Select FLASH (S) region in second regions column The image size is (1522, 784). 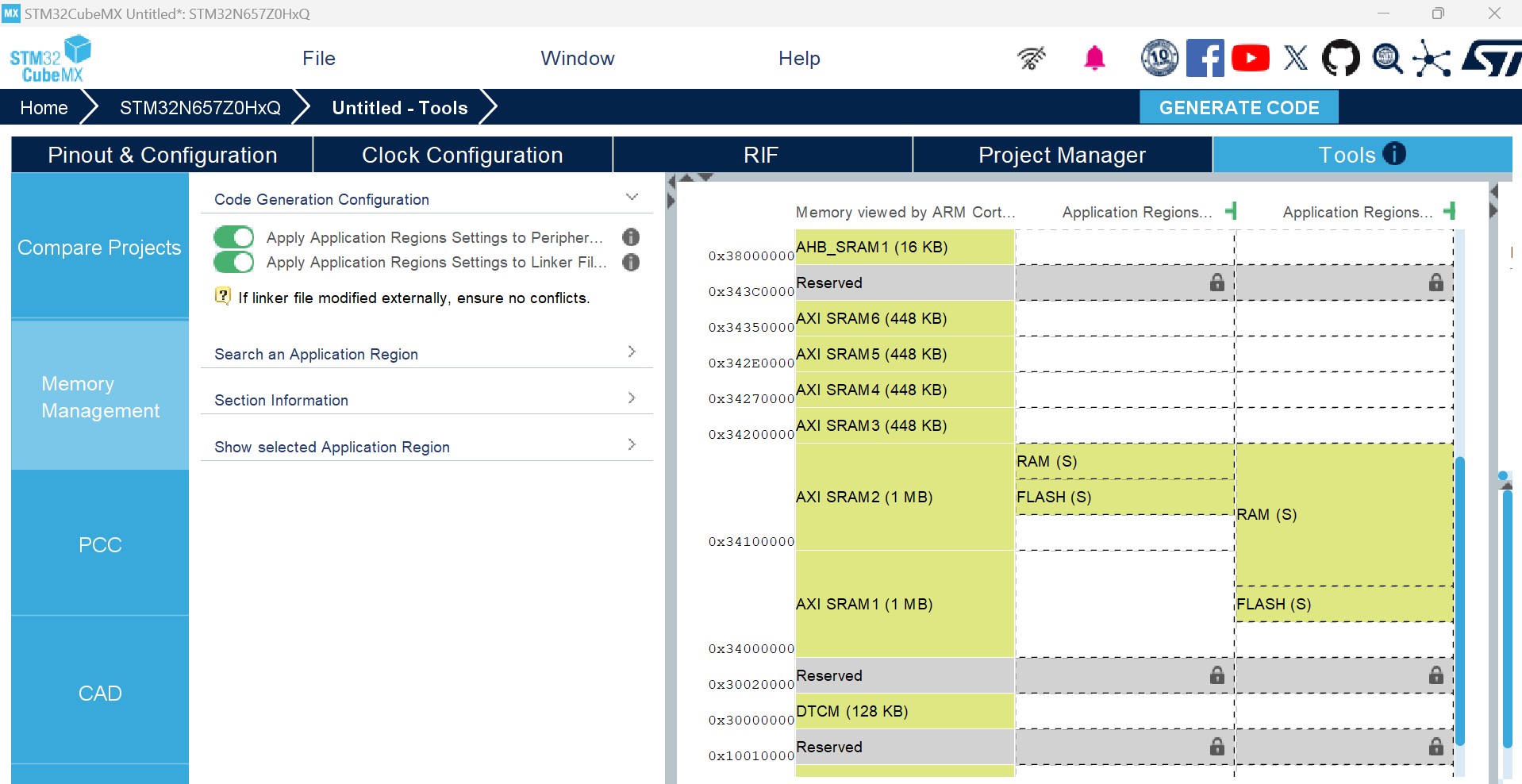1344,604
